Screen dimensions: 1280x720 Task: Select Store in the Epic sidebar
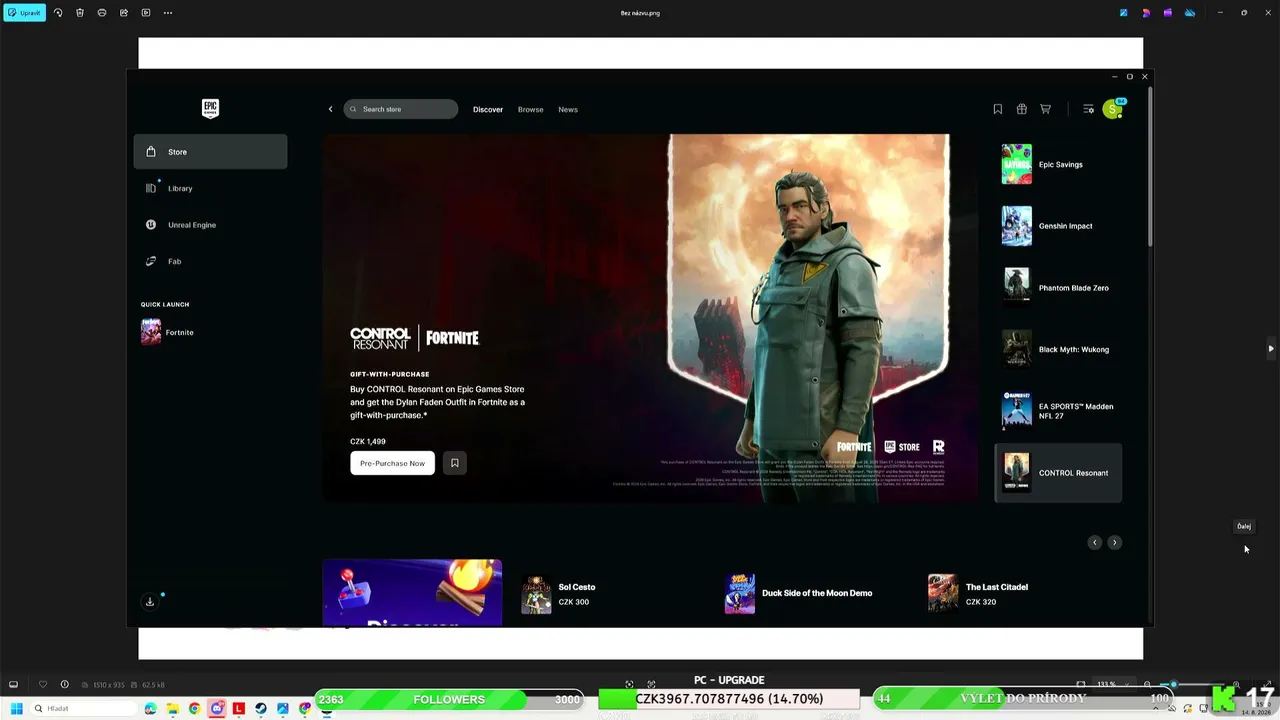click(210, 152)
